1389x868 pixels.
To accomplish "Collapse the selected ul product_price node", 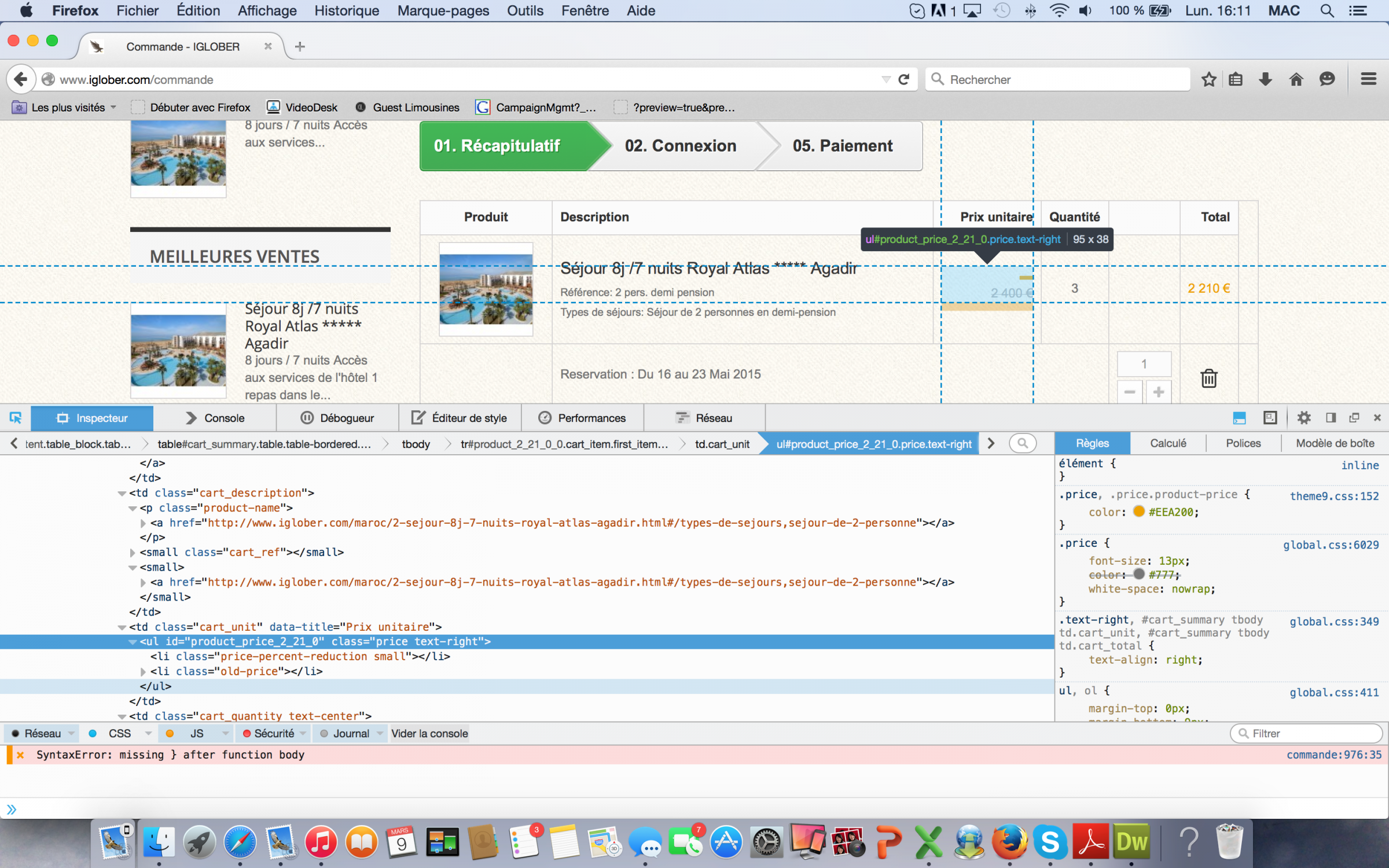I will tap(133, 642).
